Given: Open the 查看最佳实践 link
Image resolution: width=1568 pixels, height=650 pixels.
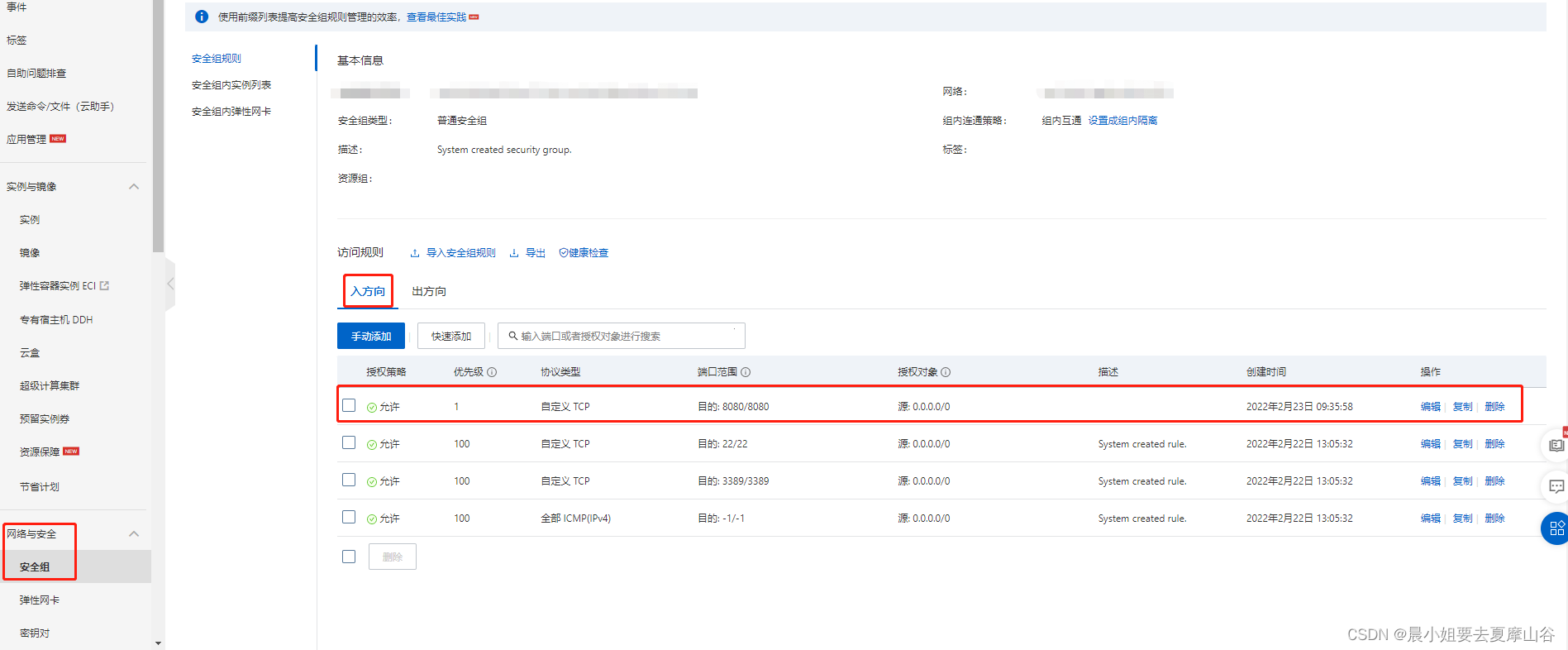Looking at the screenshot, I should (x=436, y=17).
